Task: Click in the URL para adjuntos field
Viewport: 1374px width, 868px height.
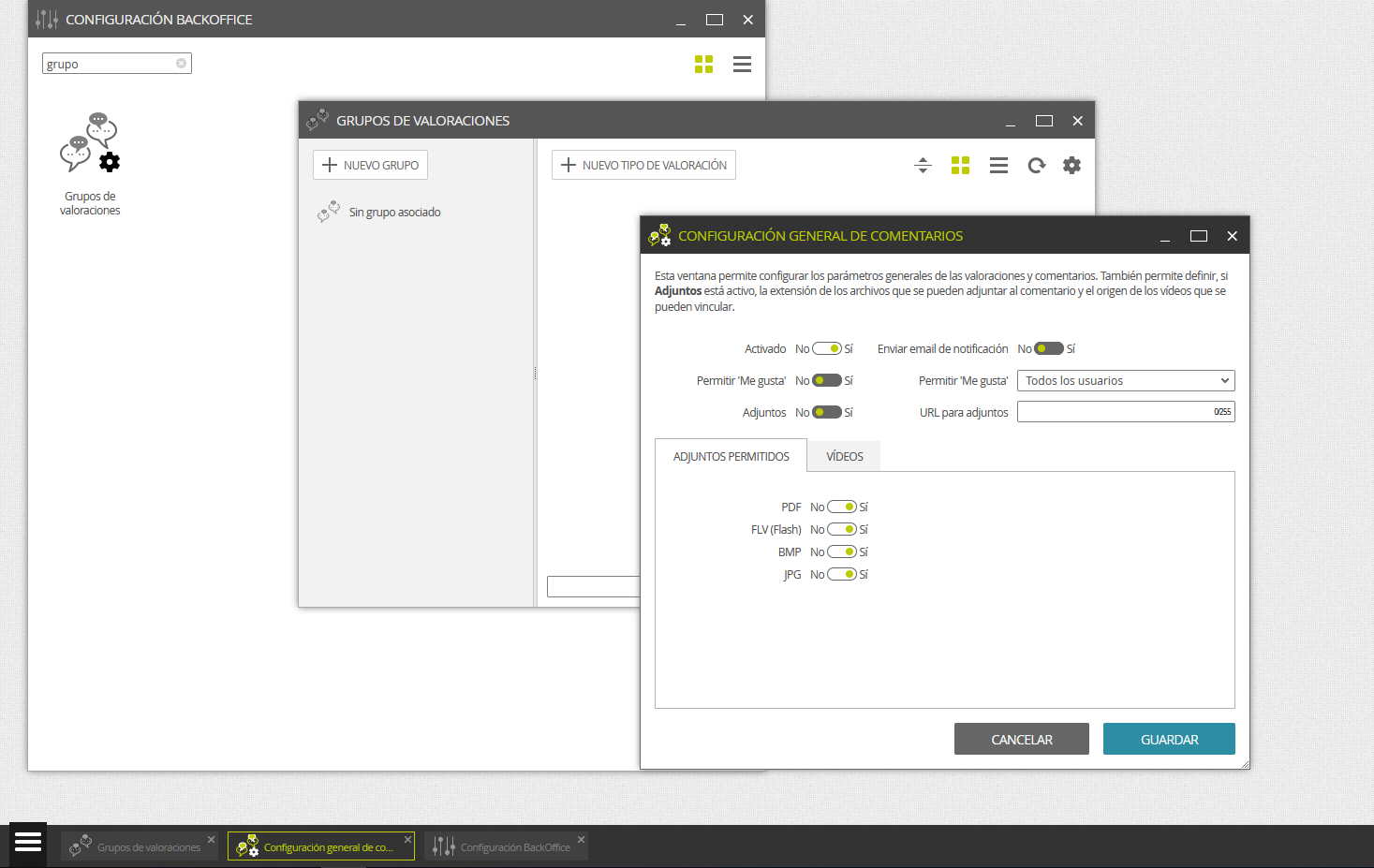Action: click(x=1126, y=412)
